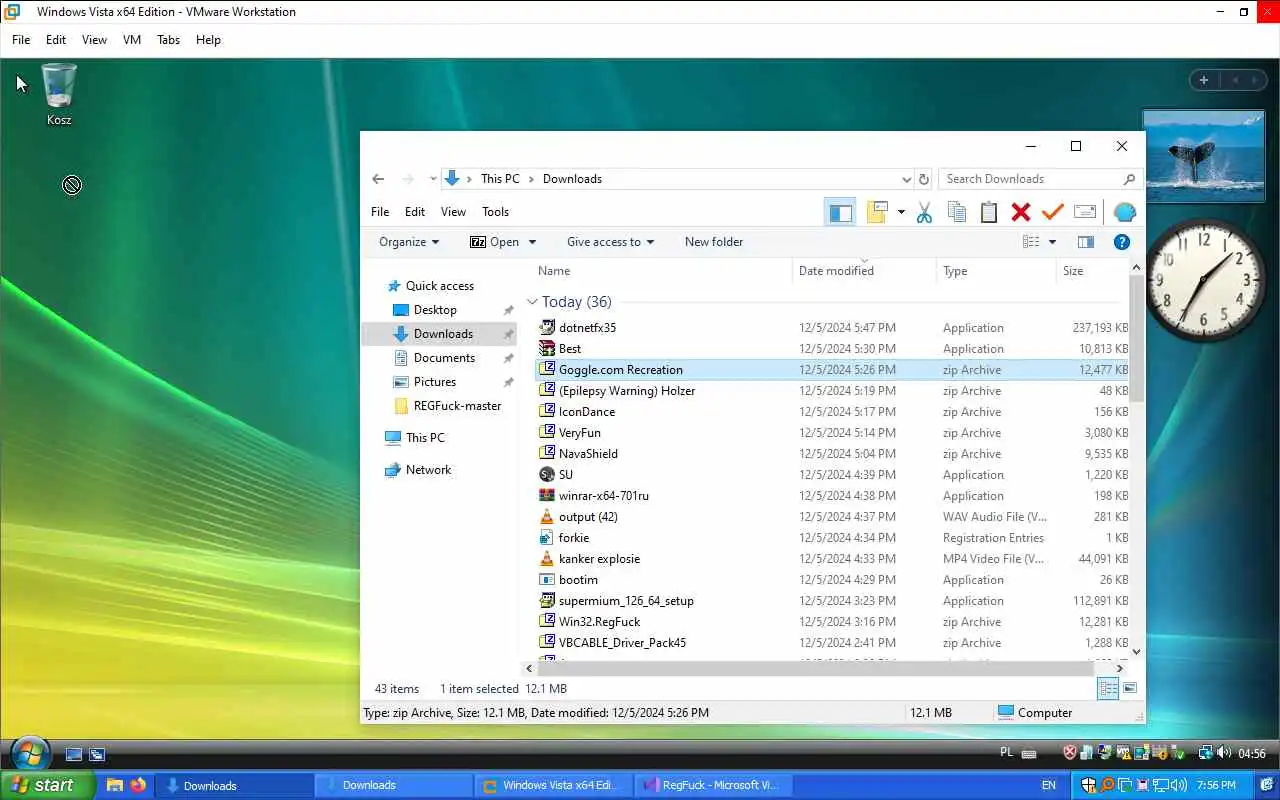Open the Explorer View menu
This screenshot has height=800, width=1280.
pos(453,212)
